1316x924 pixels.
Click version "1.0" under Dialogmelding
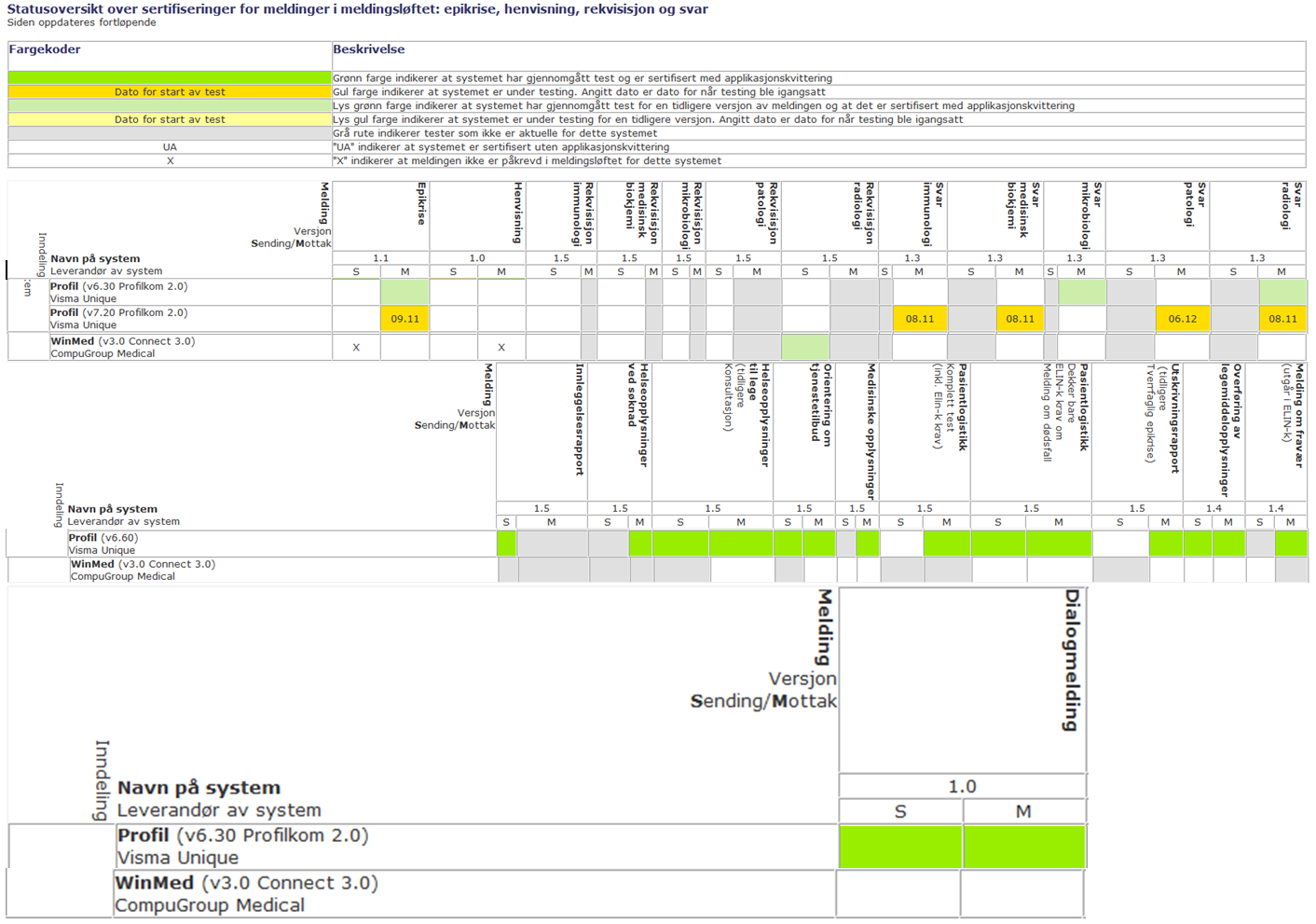coord(963,786)
